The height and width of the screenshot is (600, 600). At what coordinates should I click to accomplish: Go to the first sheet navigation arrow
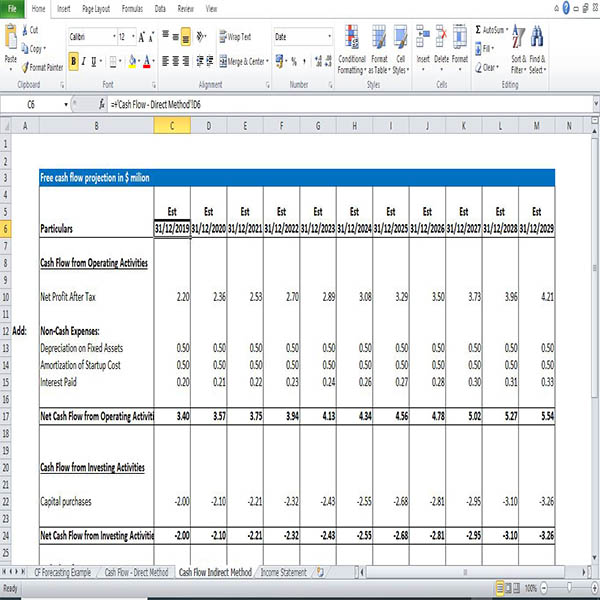point(4,572)
